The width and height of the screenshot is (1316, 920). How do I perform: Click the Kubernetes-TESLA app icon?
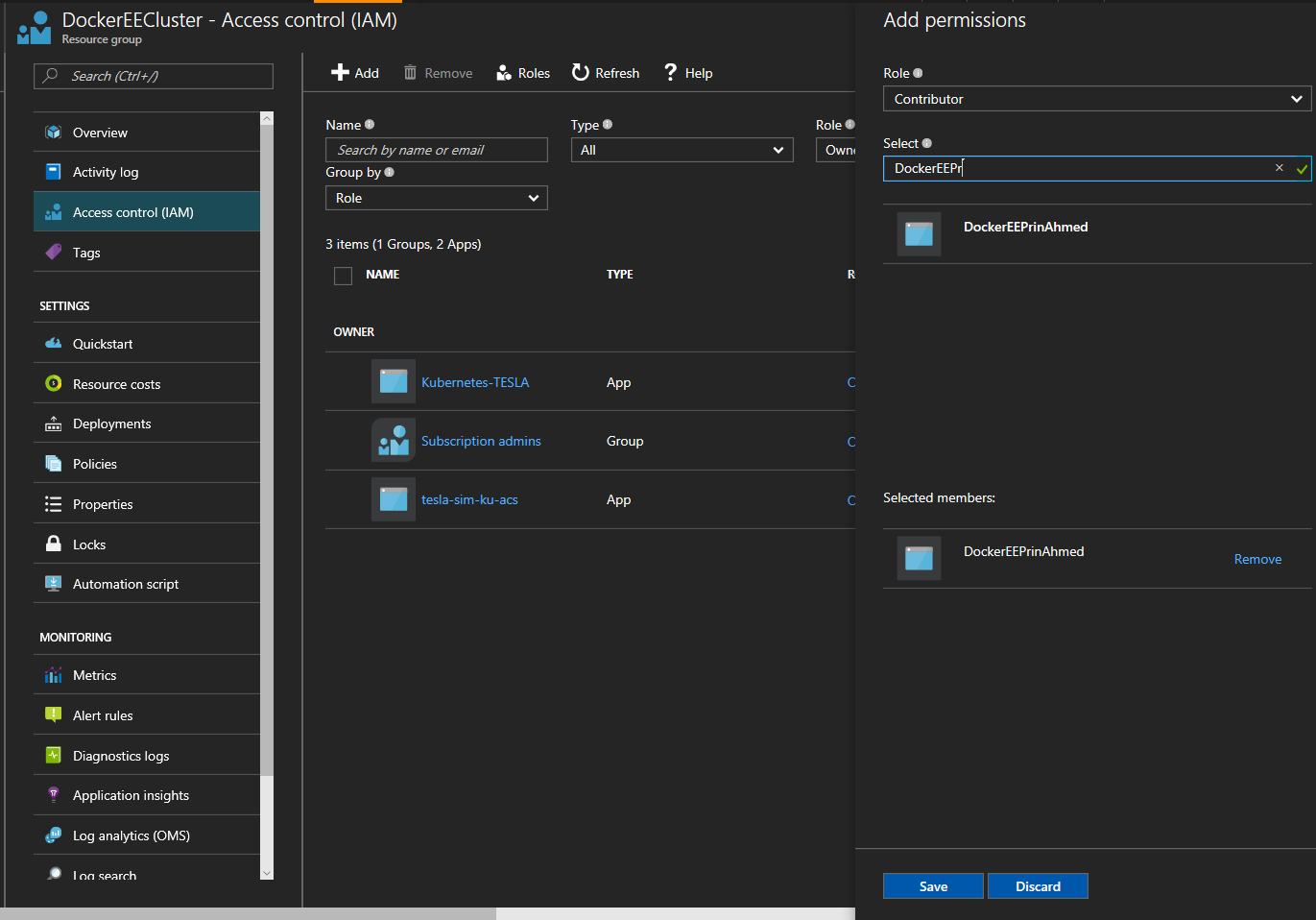pyautogui.click(x=394, y=381)
